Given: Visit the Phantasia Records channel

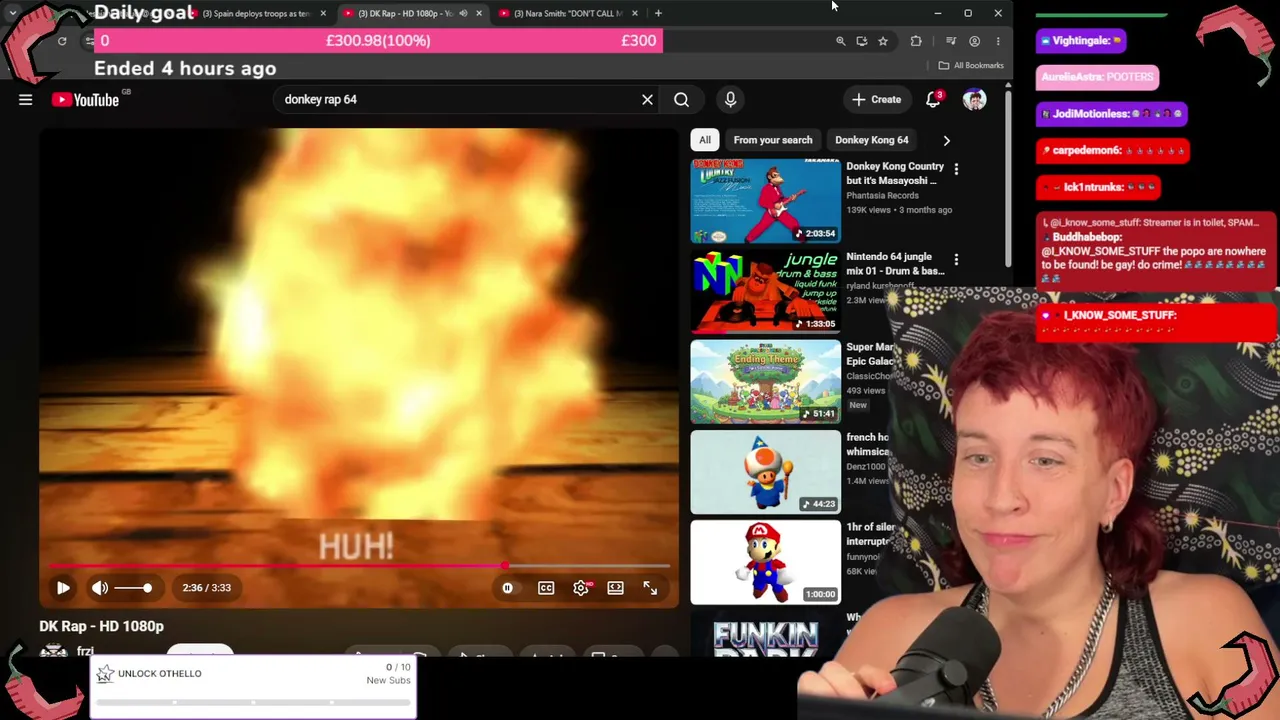Looking at the screenshot, I should [882, 195].
